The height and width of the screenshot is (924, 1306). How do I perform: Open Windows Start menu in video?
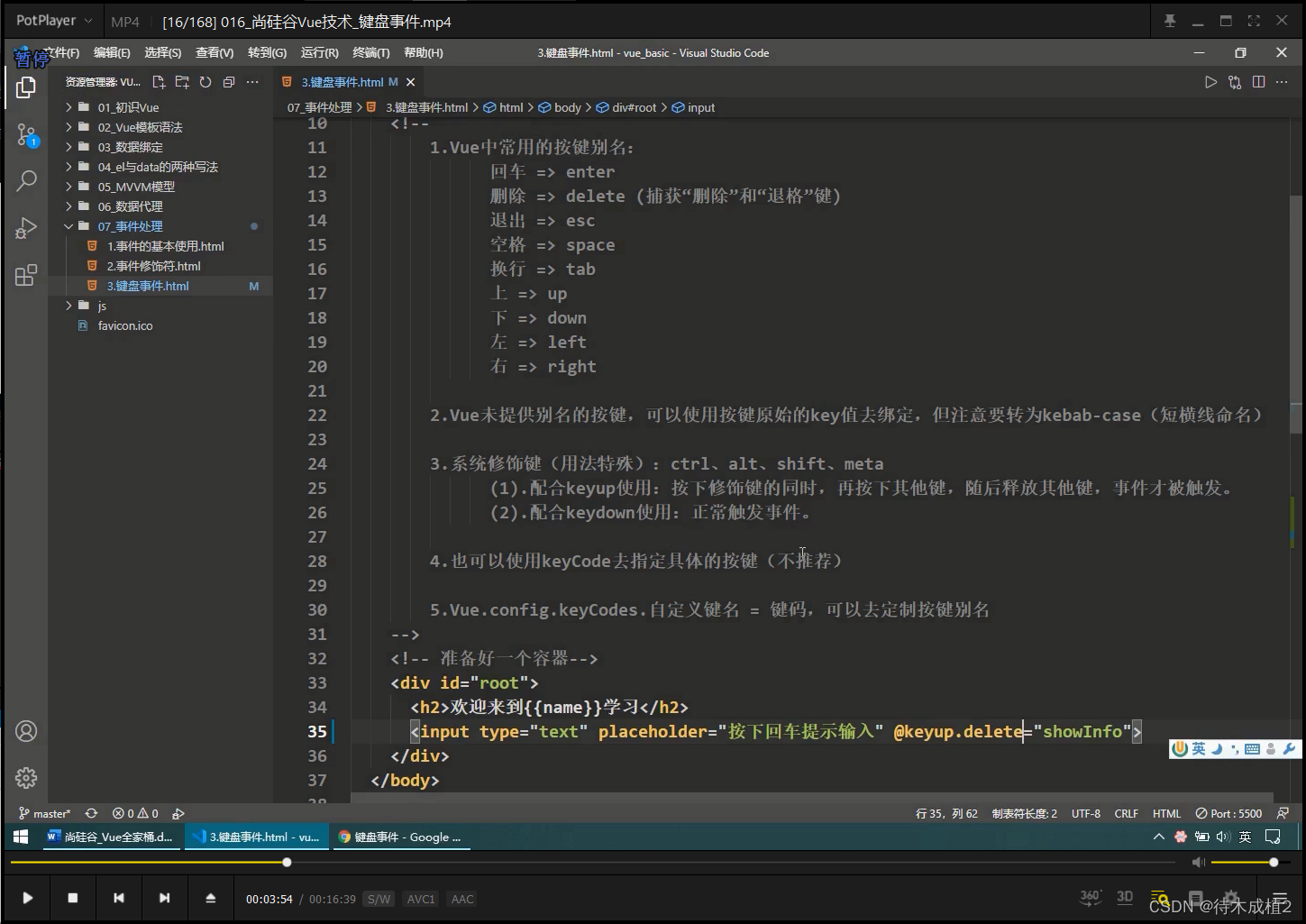(x=21, y=837)
